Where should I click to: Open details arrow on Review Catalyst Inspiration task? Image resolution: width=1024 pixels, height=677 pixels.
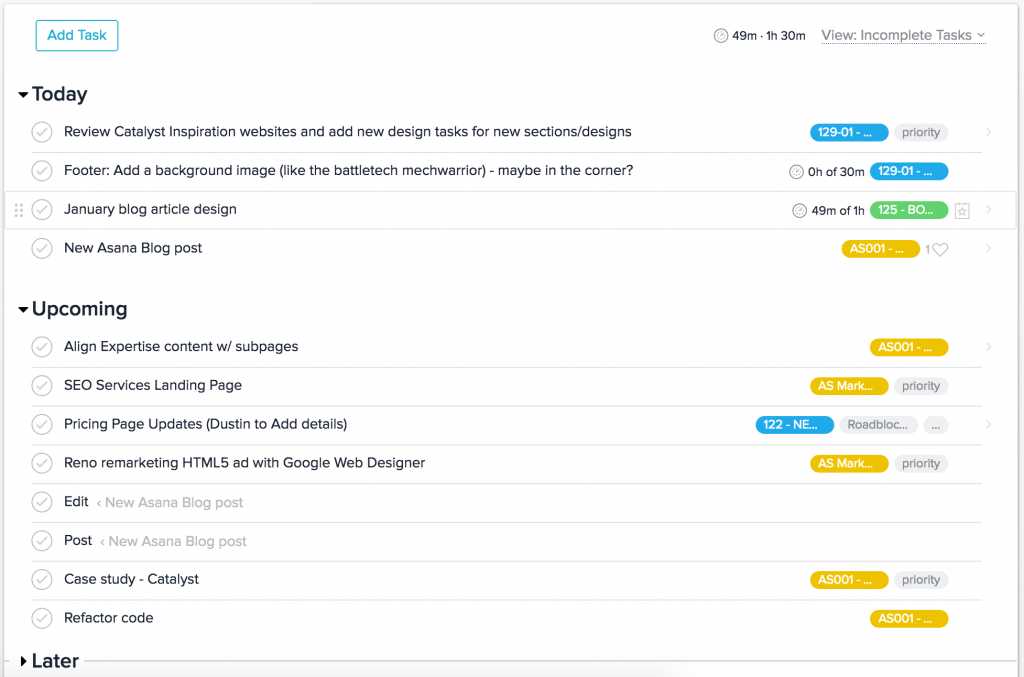click(988, 131)
